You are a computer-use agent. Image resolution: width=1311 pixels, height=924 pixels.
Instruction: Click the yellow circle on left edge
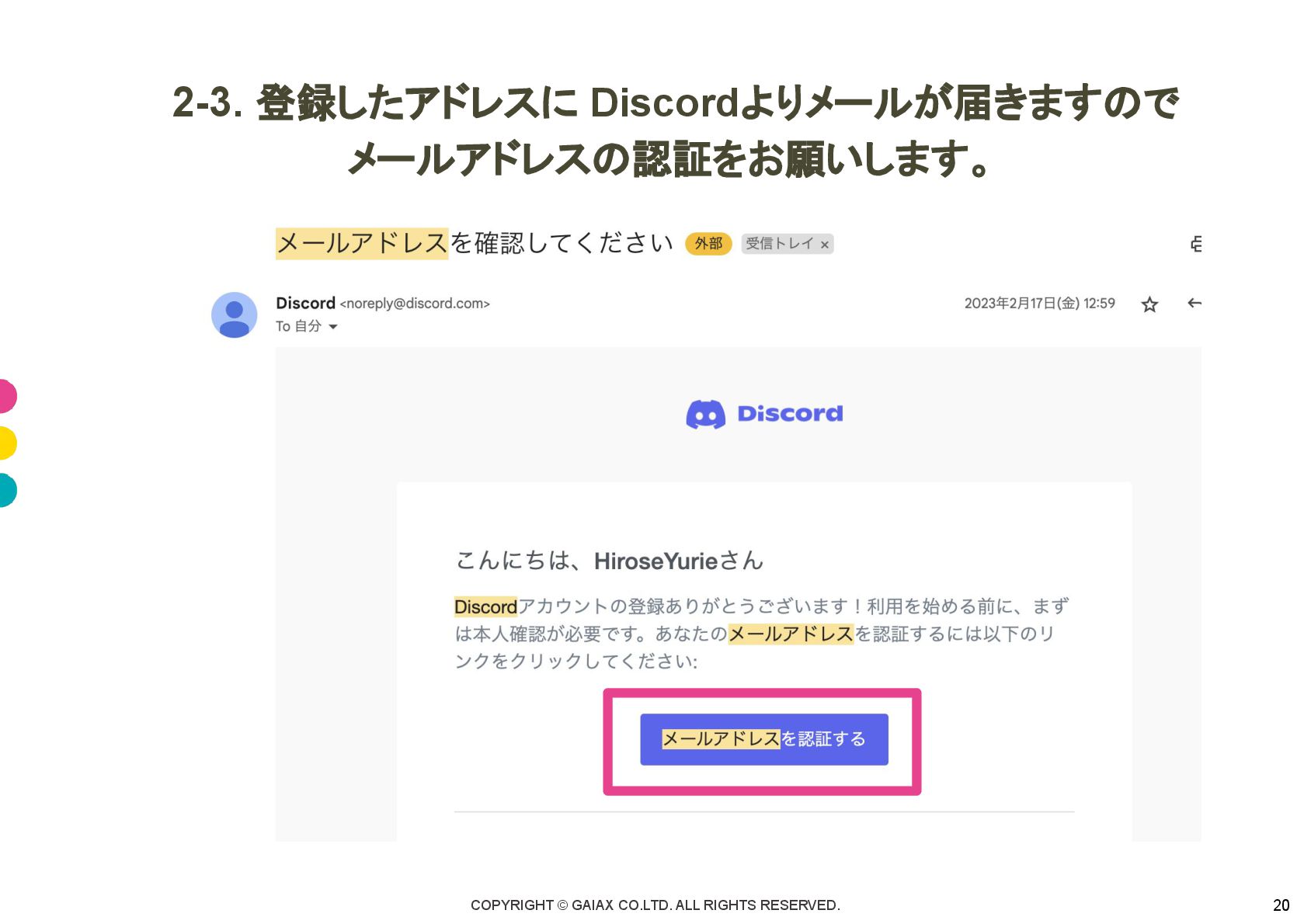point(6,443)
